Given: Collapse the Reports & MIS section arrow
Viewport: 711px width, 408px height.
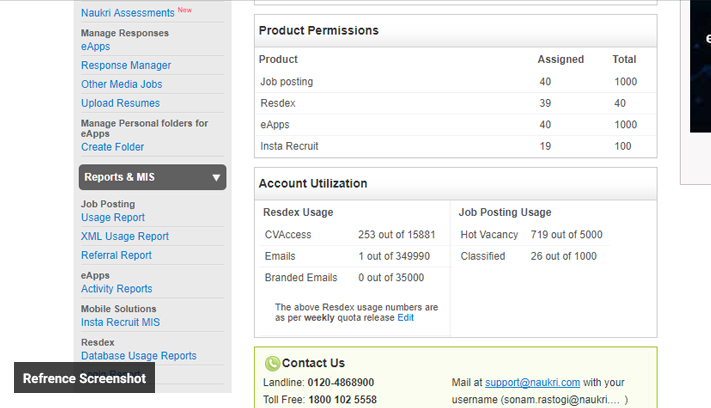Looking at the screenshot, I should click(x=216, y=178).
